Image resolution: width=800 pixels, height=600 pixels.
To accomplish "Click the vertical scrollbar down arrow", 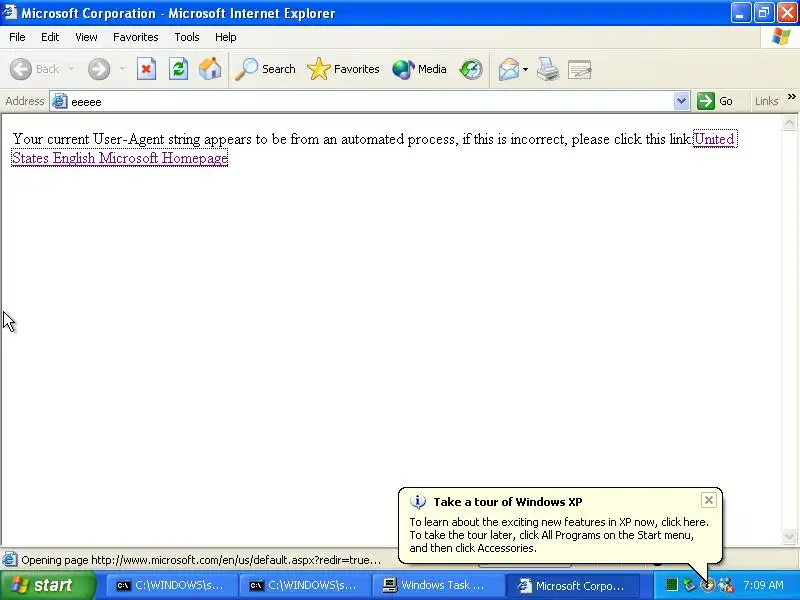I will [789, 536].
